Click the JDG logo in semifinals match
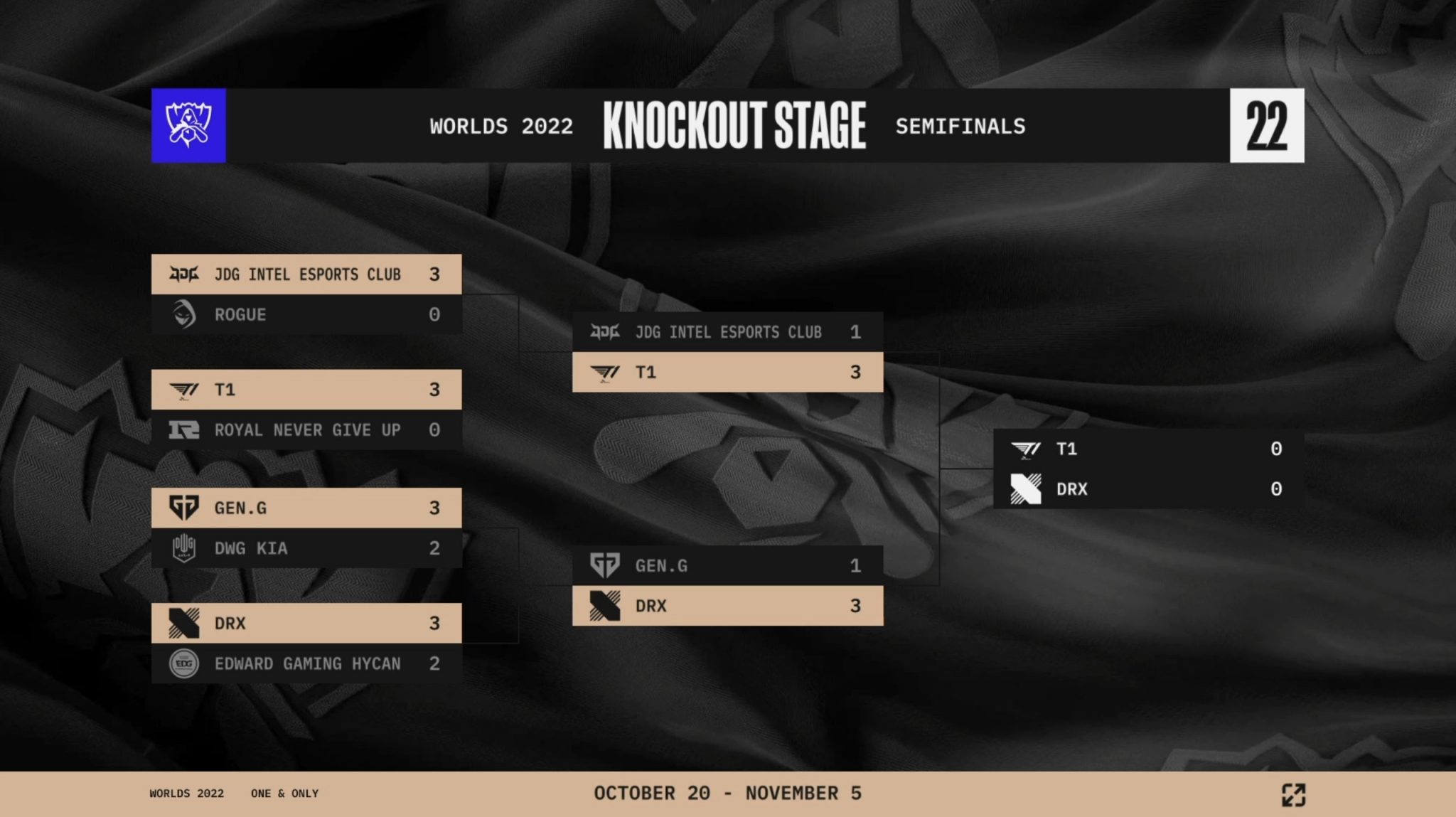Screen dimensions: 1456x817 (605, 332)
